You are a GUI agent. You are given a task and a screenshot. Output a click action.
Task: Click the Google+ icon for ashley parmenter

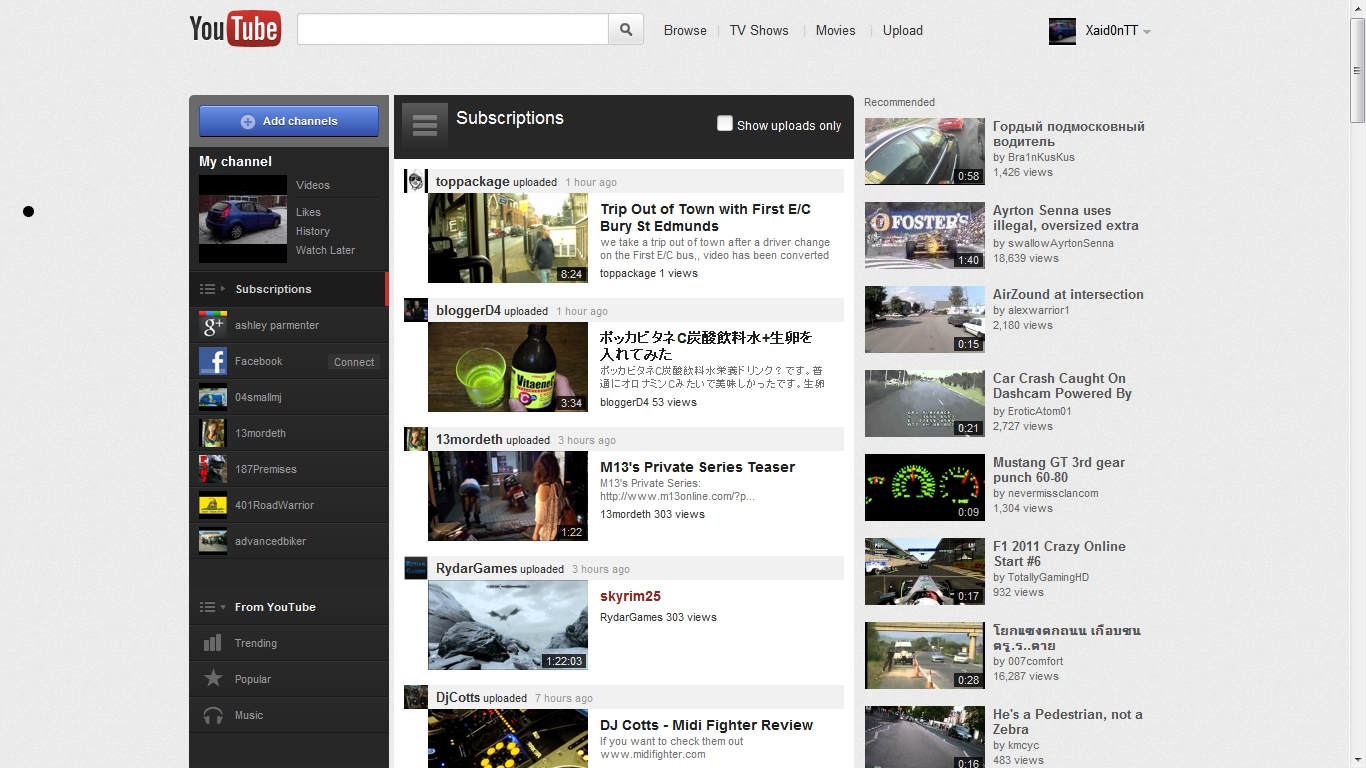[213, 325]
